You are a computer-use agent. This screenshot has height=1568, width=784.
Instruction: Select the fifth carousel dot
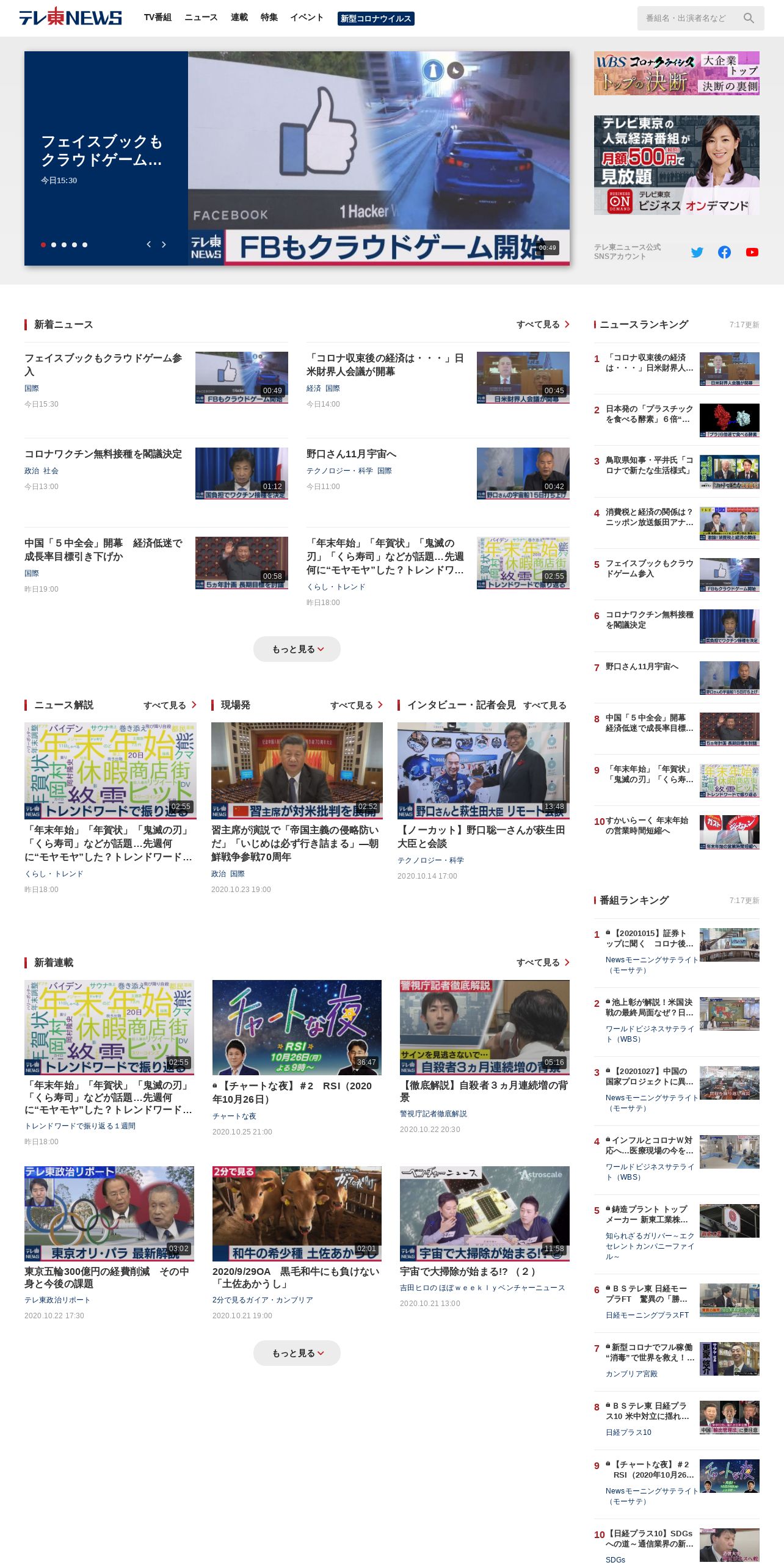tap(85, 245)
